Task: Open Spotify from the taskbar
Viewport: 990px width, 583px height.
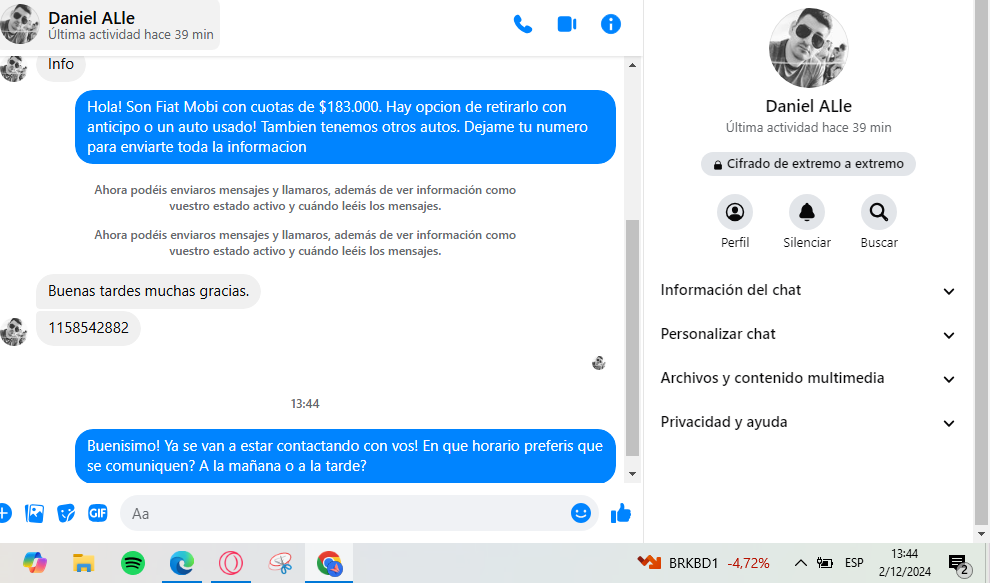Action: pyautogui.click(x=133, y=563)
